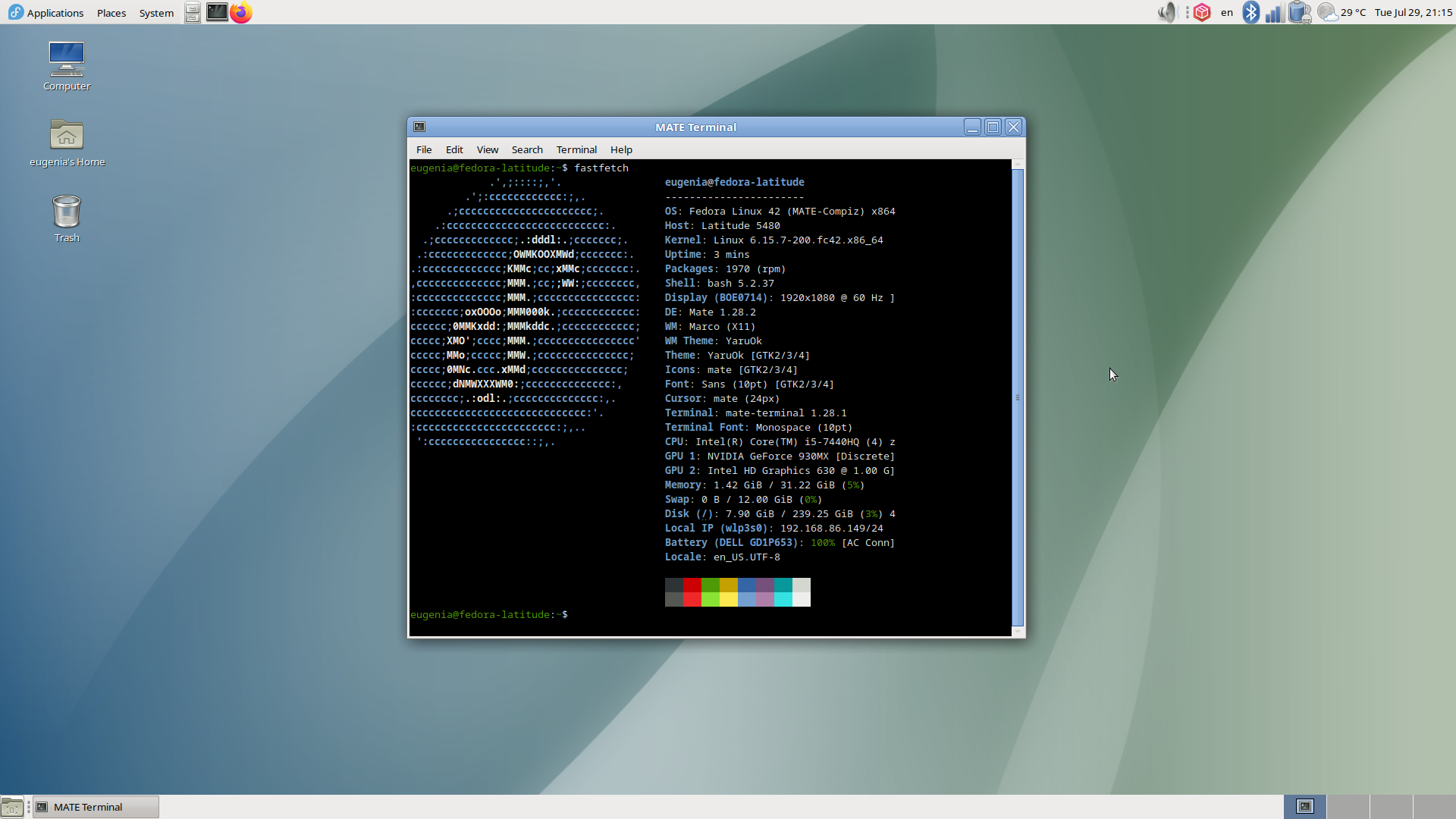Click the dark green swatch in top row
Screen dimensions: 1456x819
[x=711, y=585]
